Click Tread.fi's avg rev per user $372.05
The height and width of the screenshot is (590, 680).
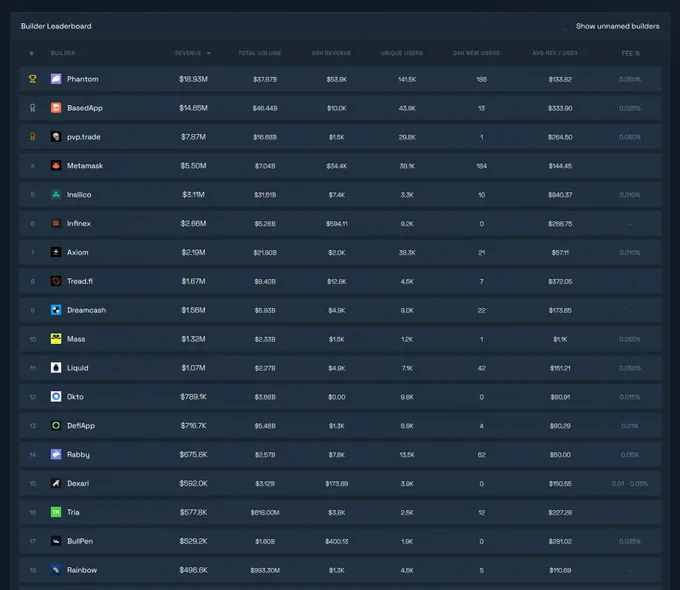[x=560, y=282]
